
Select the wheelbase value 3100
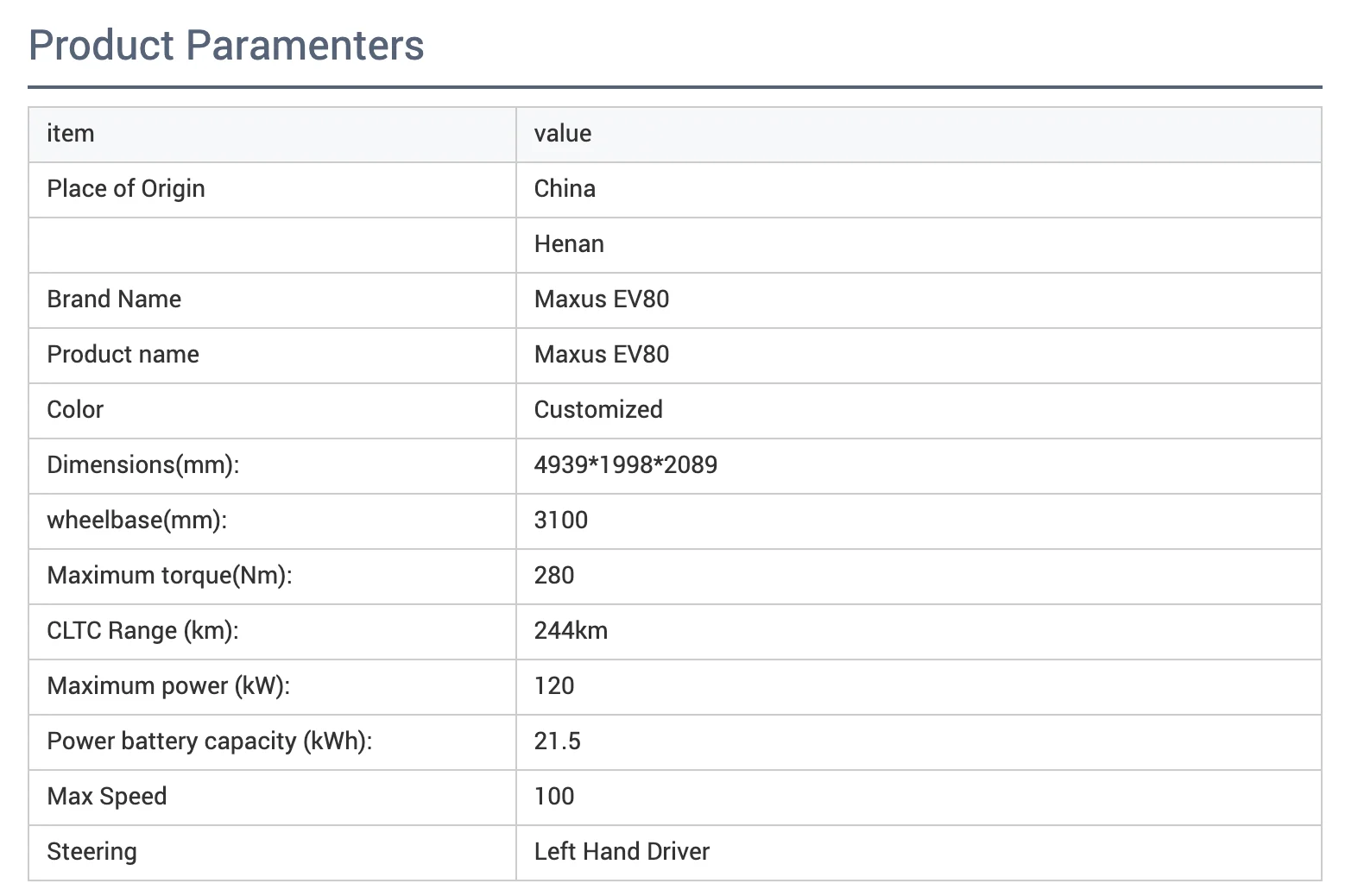561,521
